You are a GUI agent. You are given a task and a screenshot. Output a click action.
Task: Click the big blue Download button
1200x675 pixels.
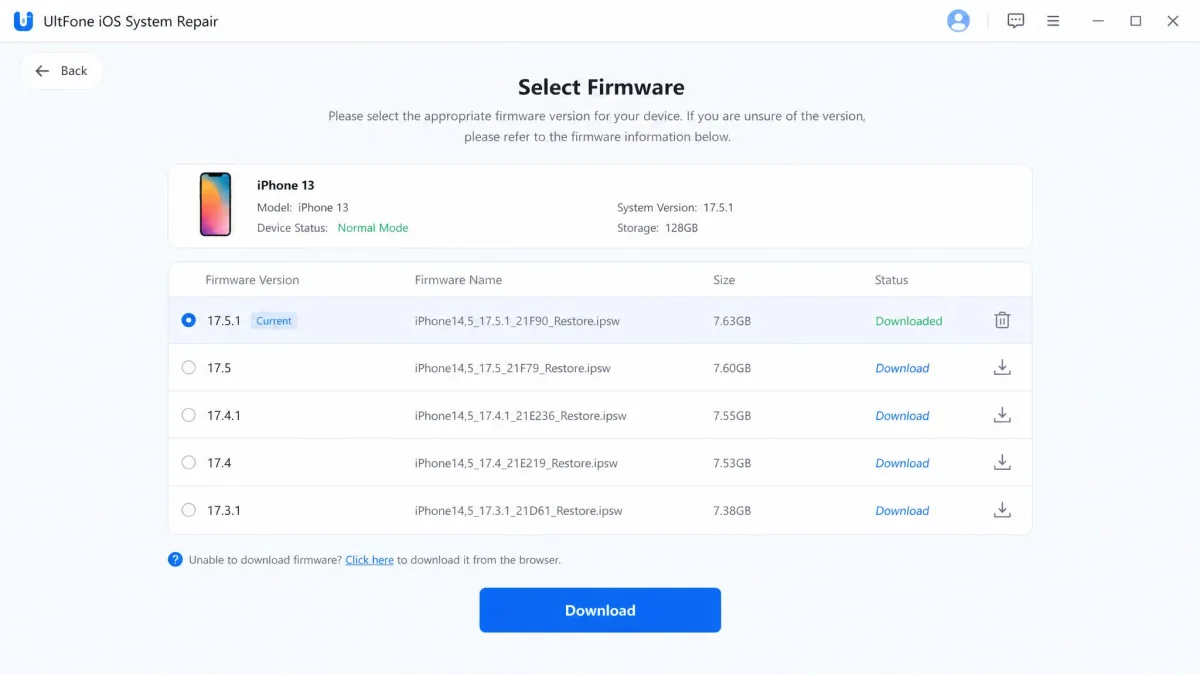[600, 610]
